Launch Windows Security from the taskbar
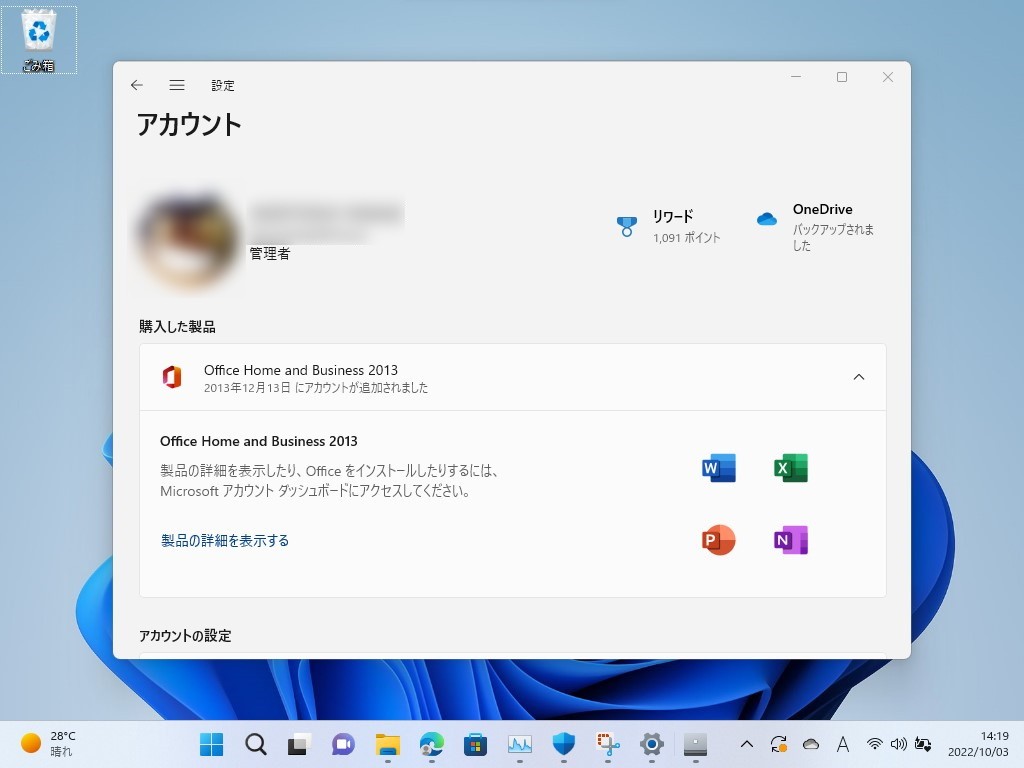1024x768 pixels. (x=563, y=744)
